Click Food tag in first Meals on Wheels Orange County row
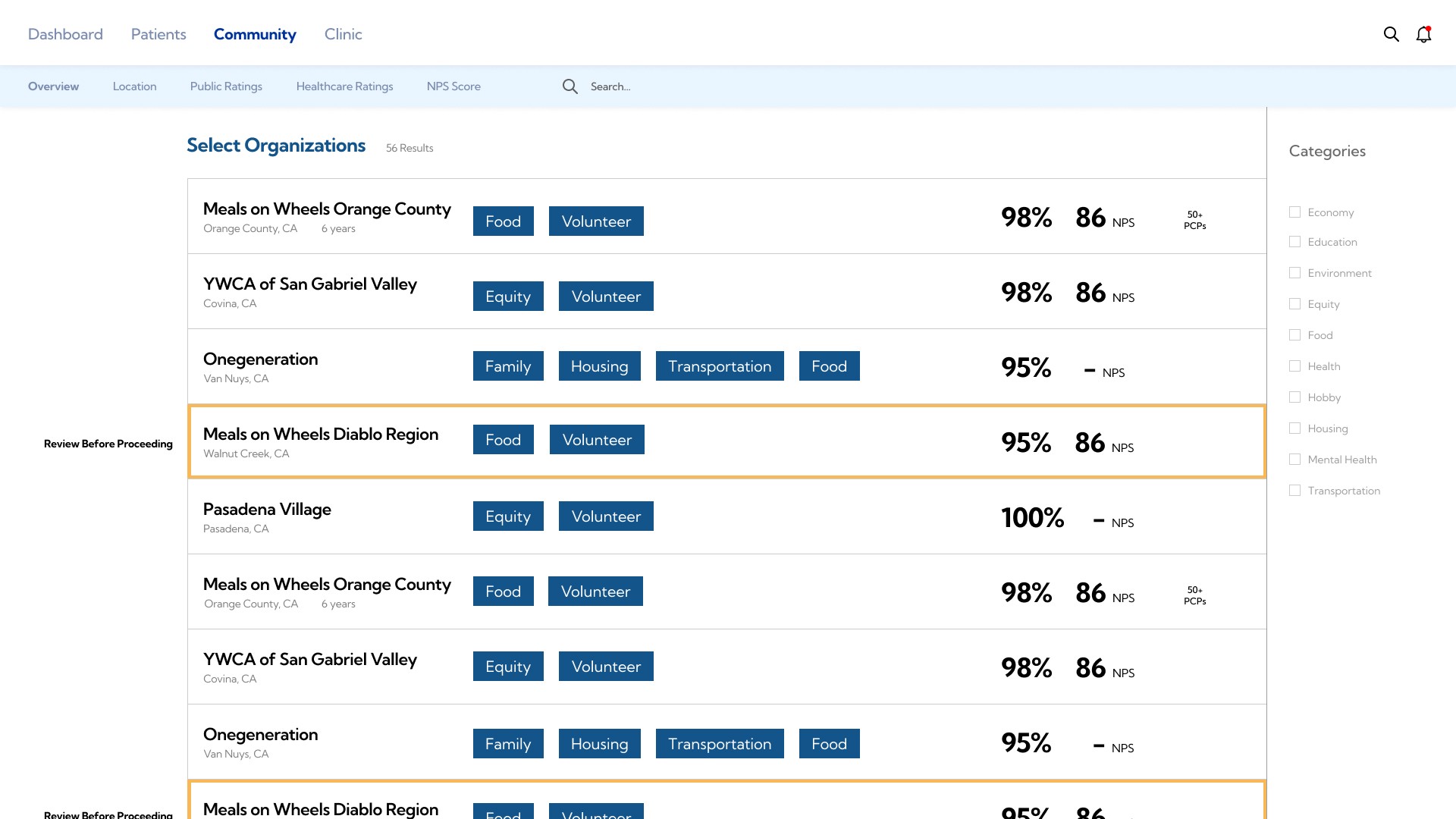The image size is (1456, 819). [x=504, y=221]
